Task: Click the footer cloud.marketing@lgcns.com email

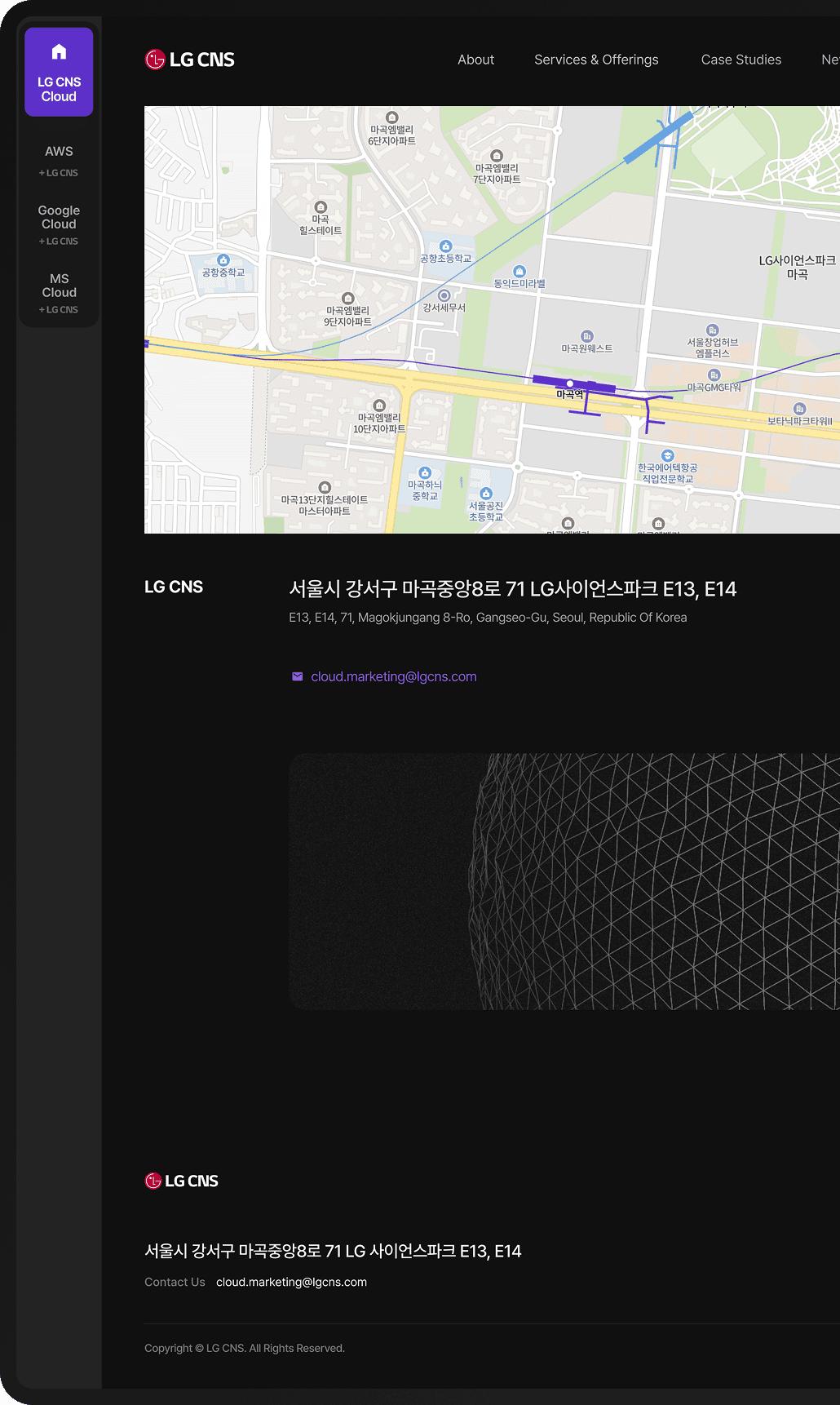Action: pos(291,1282)
